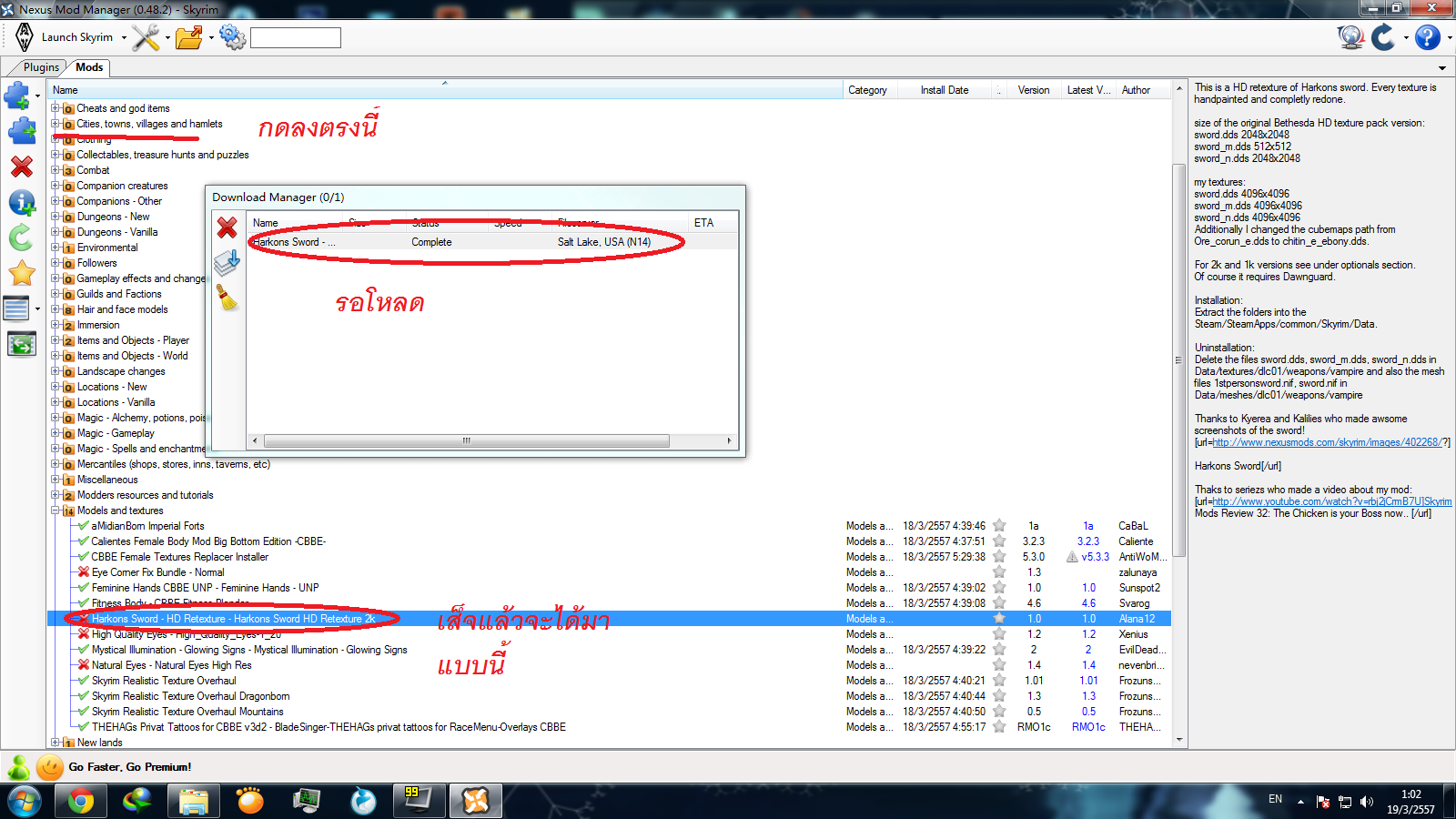Toggle red X status for Eye Corner Fix Bundle
This screenshot has height=819, width=1456.
coord(84,572)
